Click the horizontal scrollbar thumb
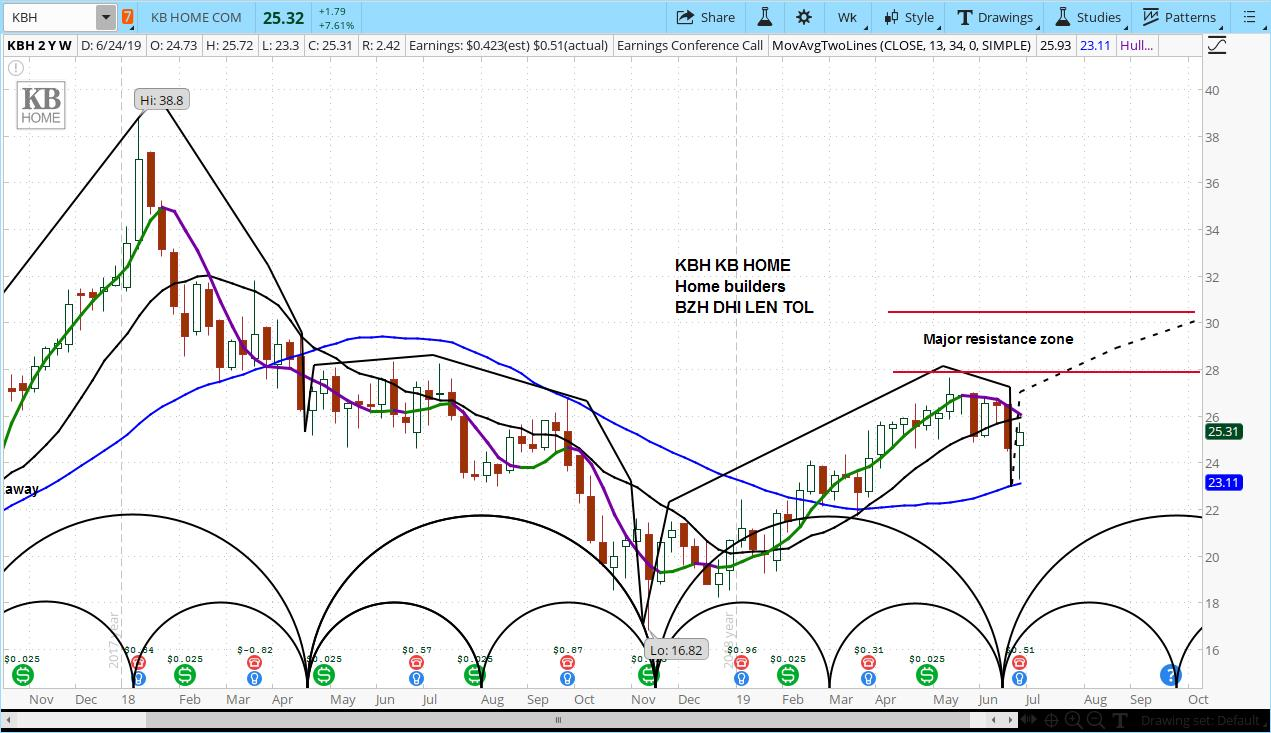1271x733 pixels. tap(558, 720)
